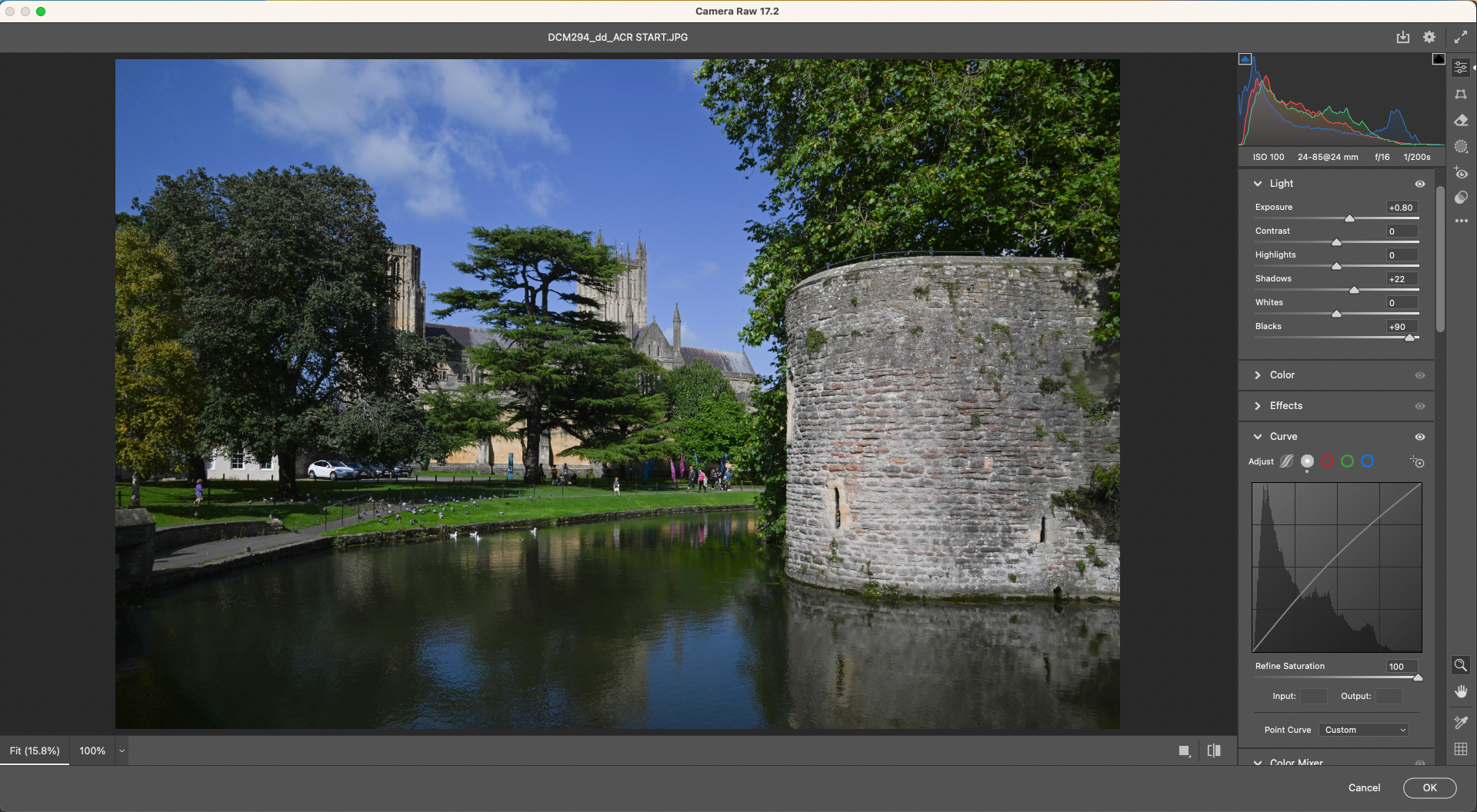Open the Presets overlapping-circles icon
Image resolution: width=1477 pixels, height=812 pixels.
tap(1461, 198)
